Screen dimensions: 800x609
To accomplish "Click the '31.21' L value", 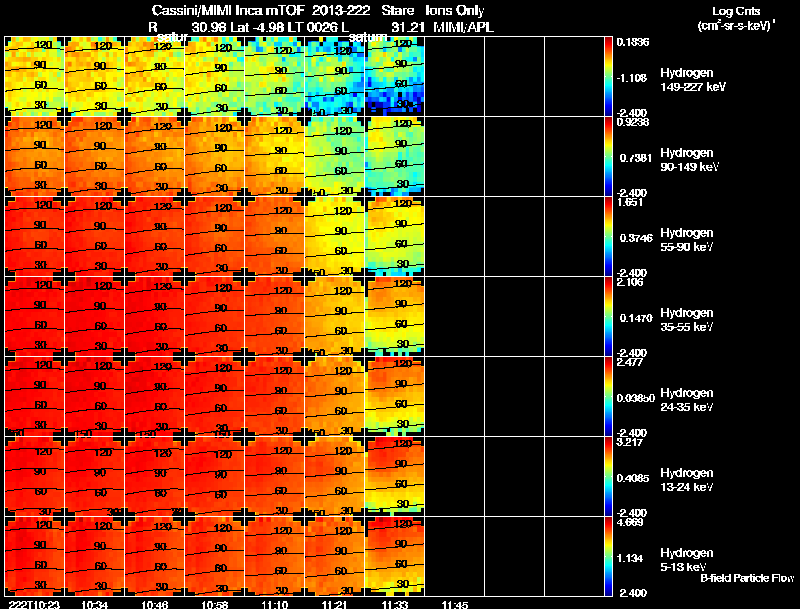I will 408,27.
